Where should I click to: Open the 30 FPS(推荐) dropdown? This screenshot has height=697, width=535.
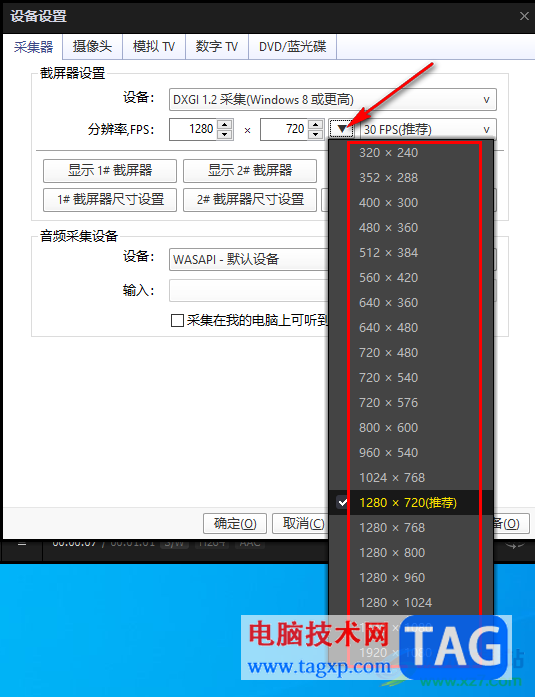(x=428, y=129)
